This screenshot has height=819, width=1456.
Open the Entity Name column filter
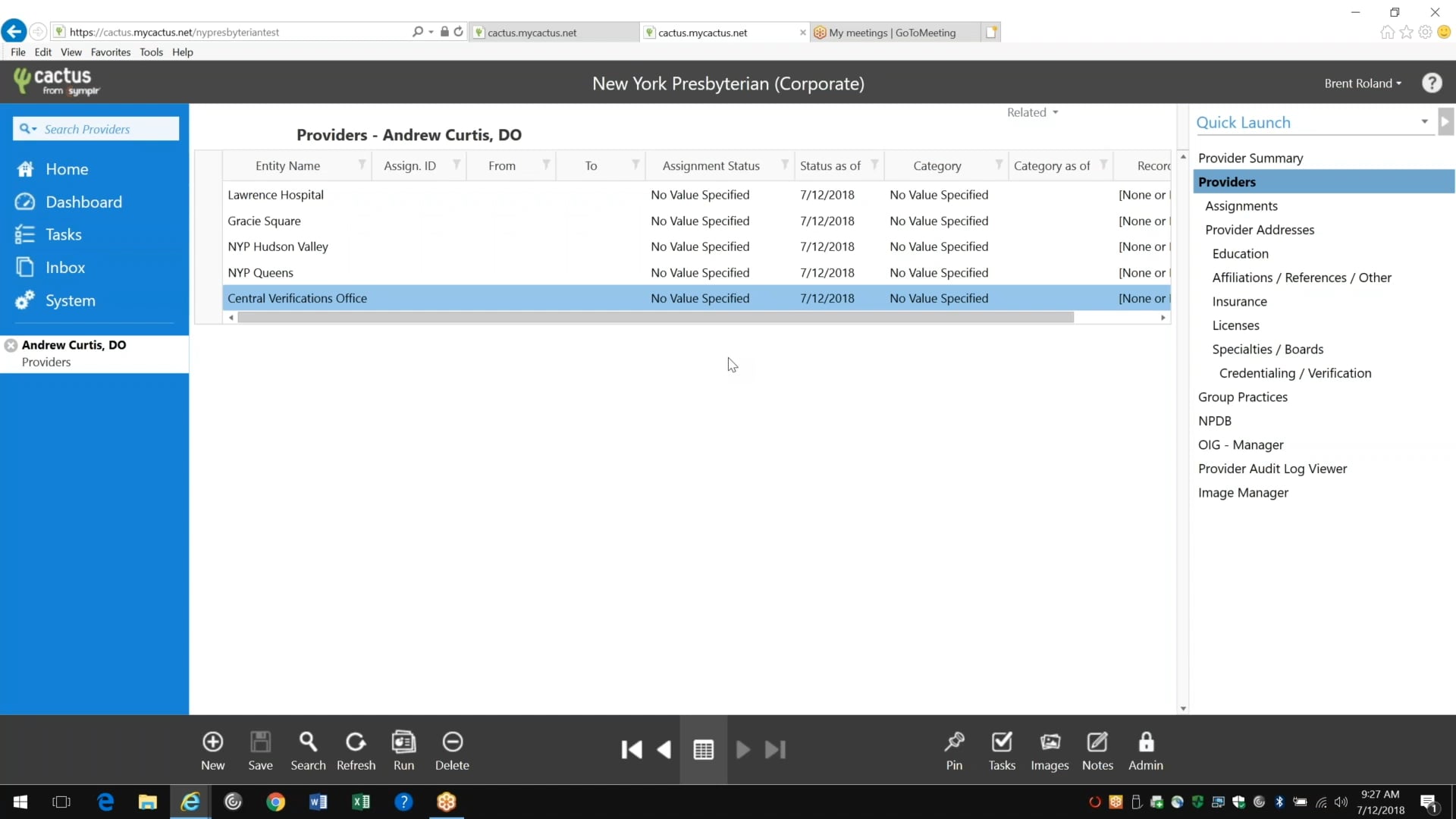(362, 165)
